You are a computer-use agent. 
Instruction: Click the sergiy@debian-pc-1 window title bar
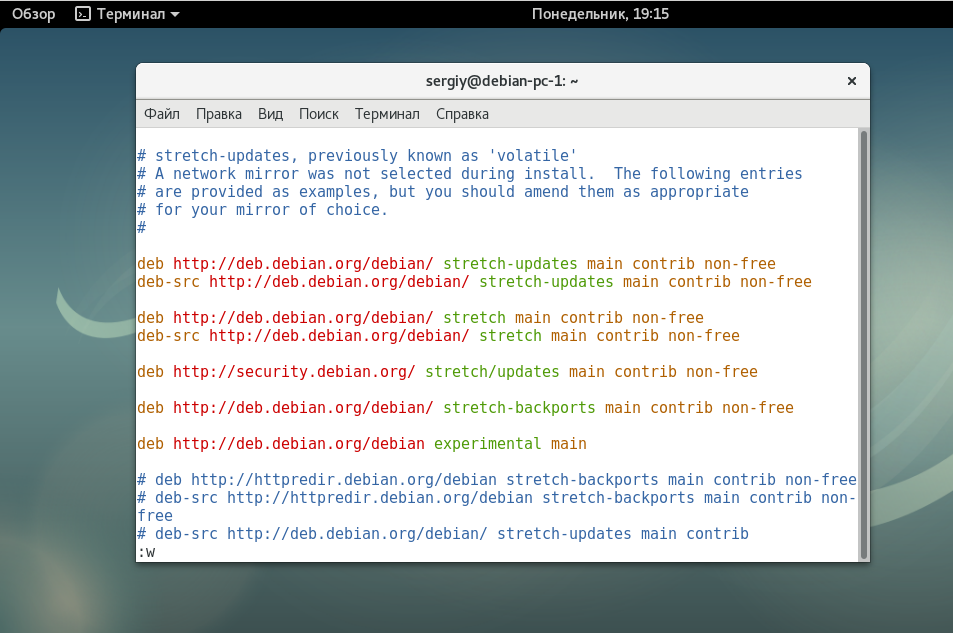pyautogui.click(x=502, y=81)
